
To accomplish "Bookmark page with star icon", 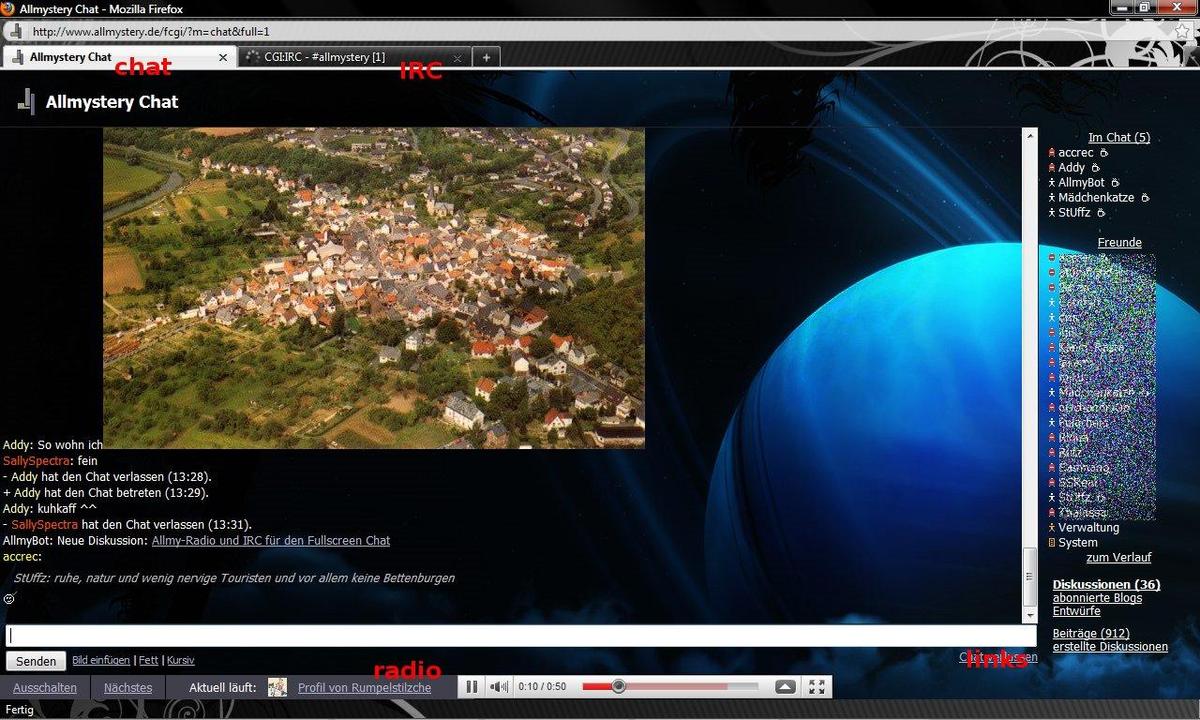I will [1182, 31].
